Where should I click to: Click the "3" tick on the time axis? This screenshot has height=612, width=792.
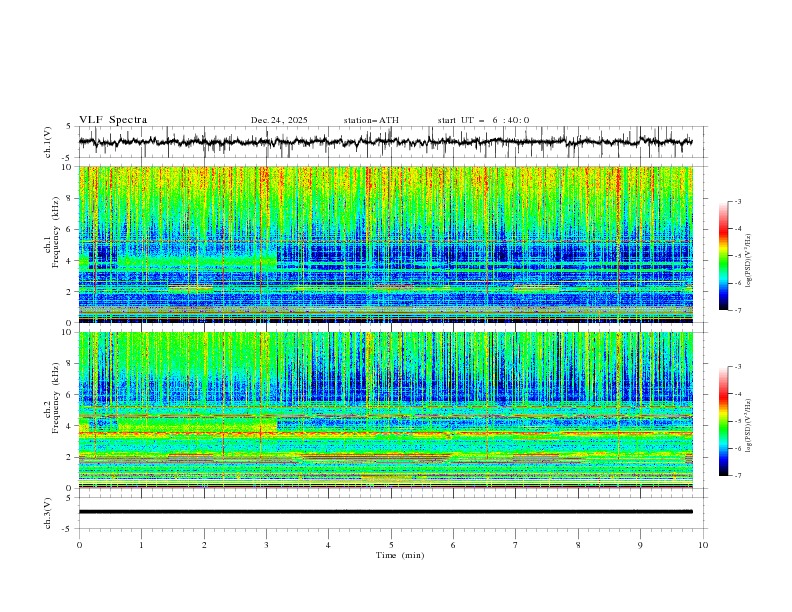pyautogui.click(x=266, y=545)
